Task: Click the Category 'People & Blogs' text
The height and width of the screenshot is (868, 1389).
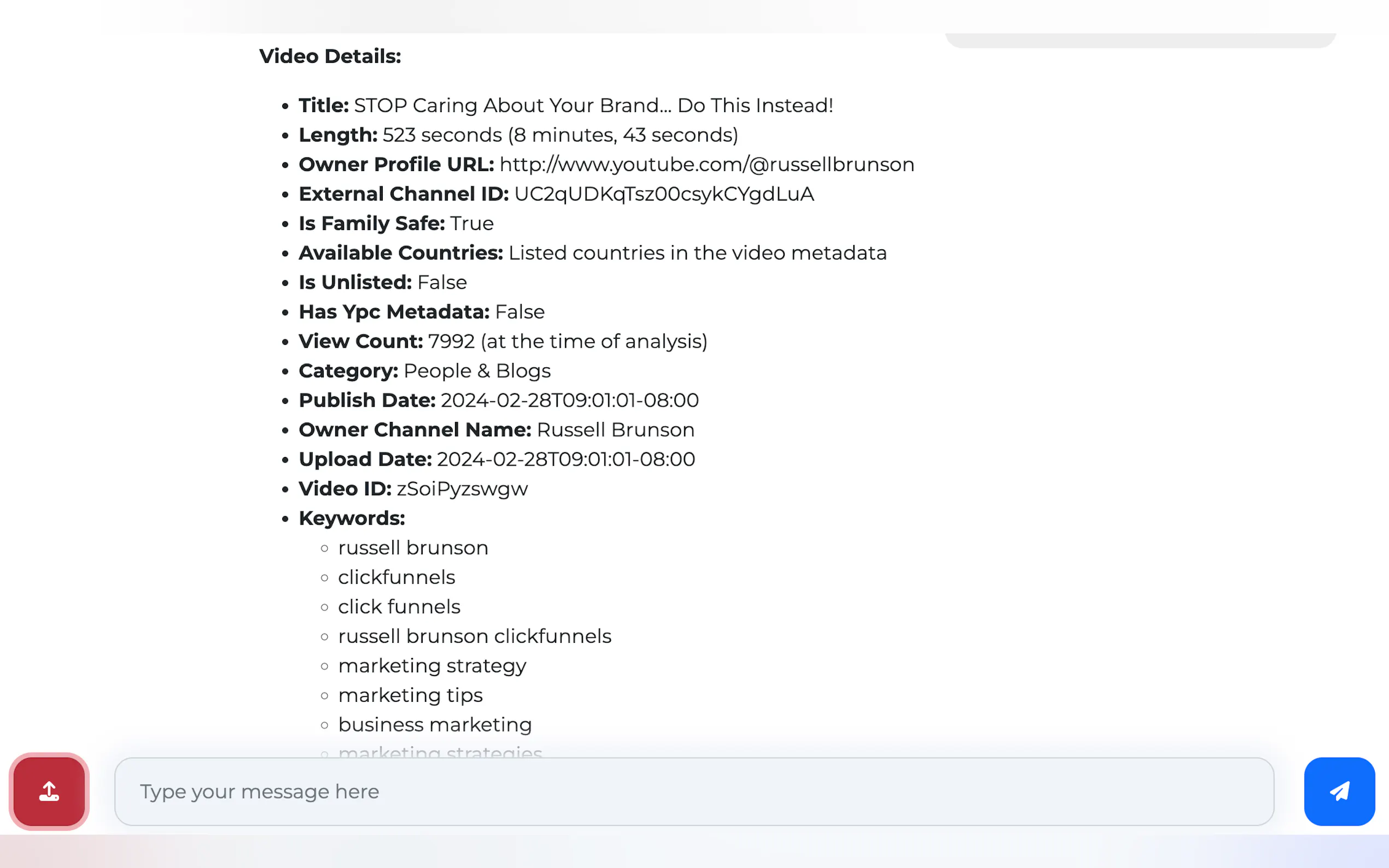Action: tap(477, 371)
